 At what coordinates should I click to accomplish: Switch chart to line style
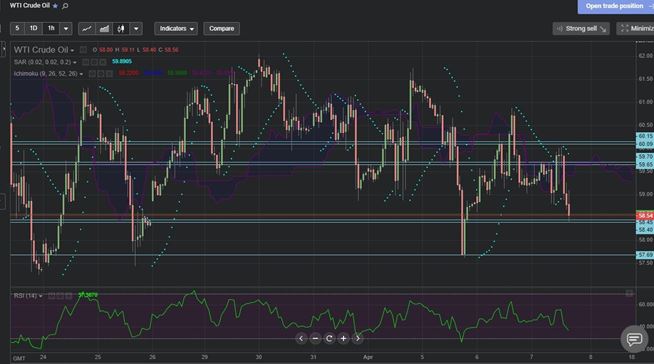87,29
